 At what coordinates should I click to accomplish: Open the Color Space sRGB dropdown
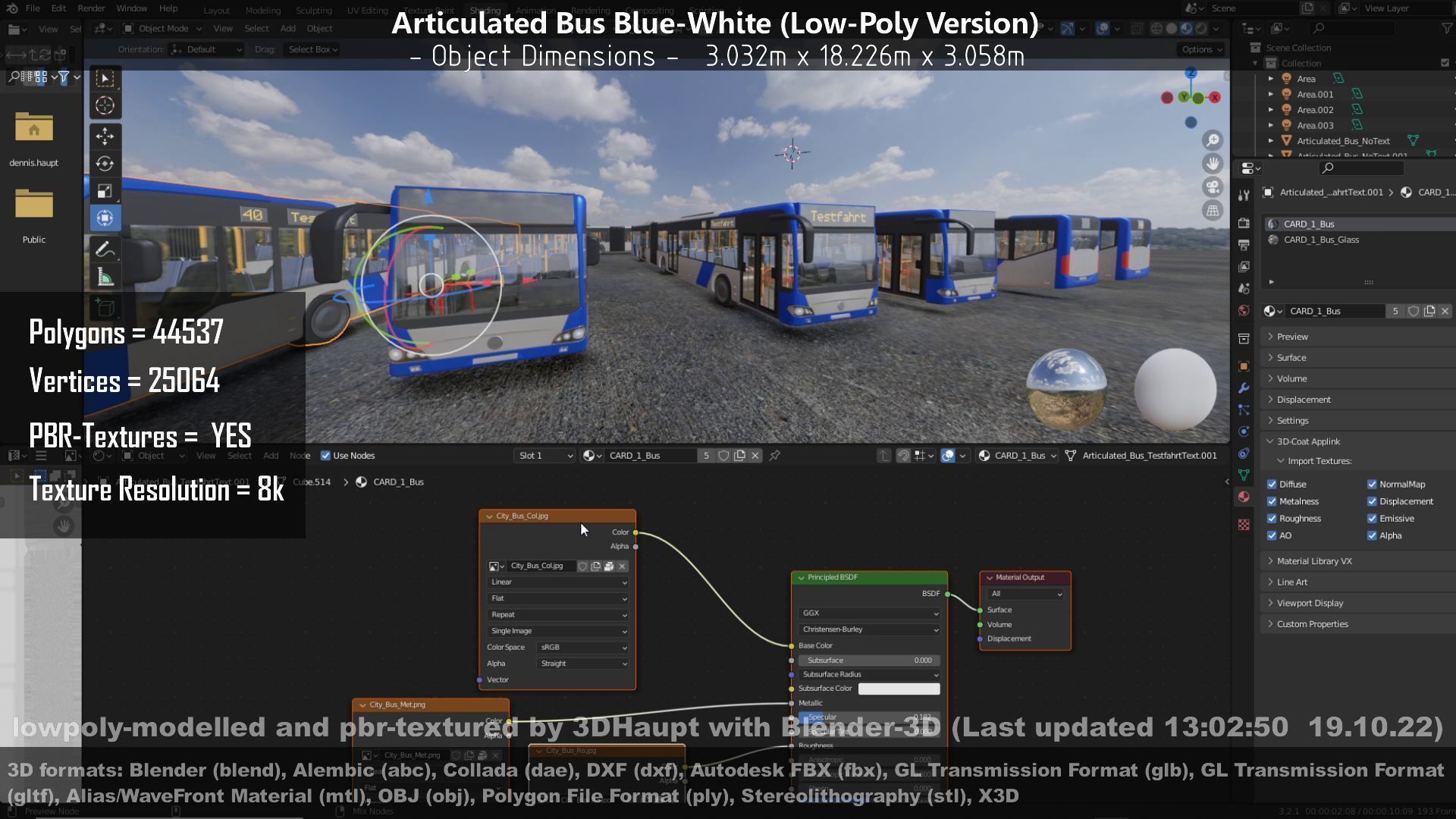583,648
